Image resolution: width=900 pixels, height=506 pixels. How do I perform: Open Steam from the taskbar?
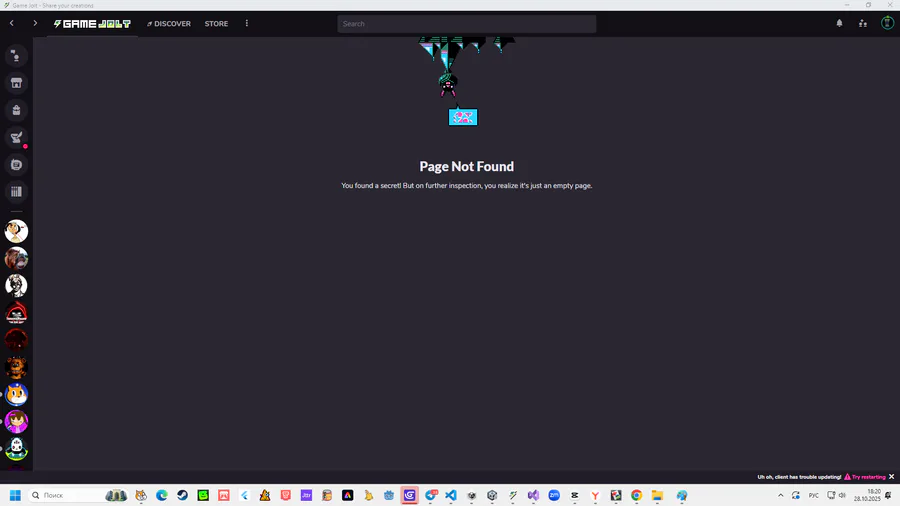point(183,495)
